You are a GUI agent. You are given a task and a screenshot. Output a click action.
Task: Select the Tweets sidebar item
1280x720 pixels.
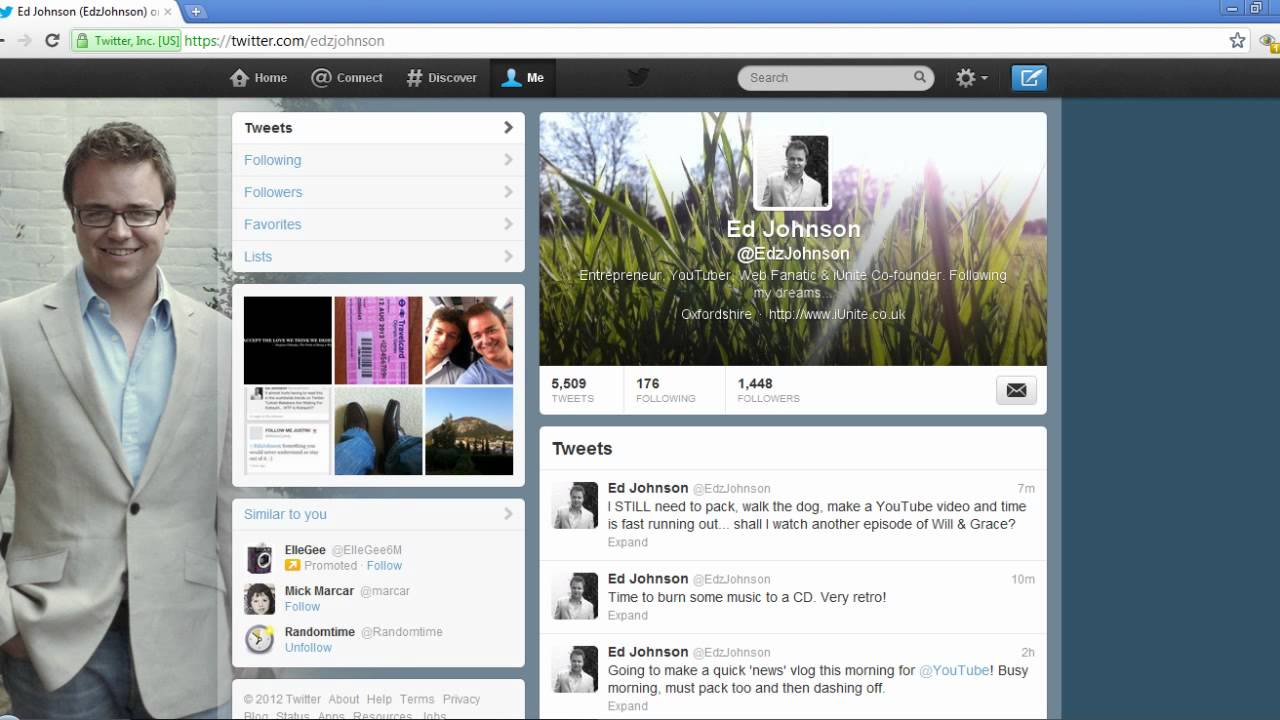pos(378,128)
